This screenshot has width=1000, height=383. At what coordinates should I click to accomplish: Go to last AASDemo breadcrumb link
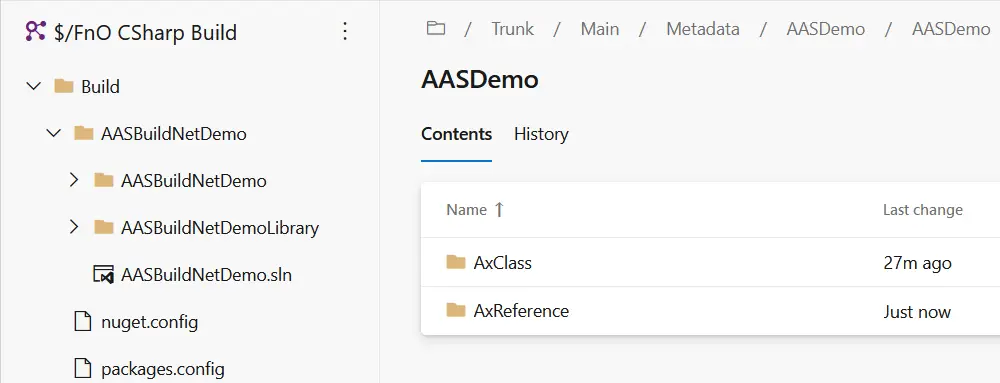[x=951, y=29]
